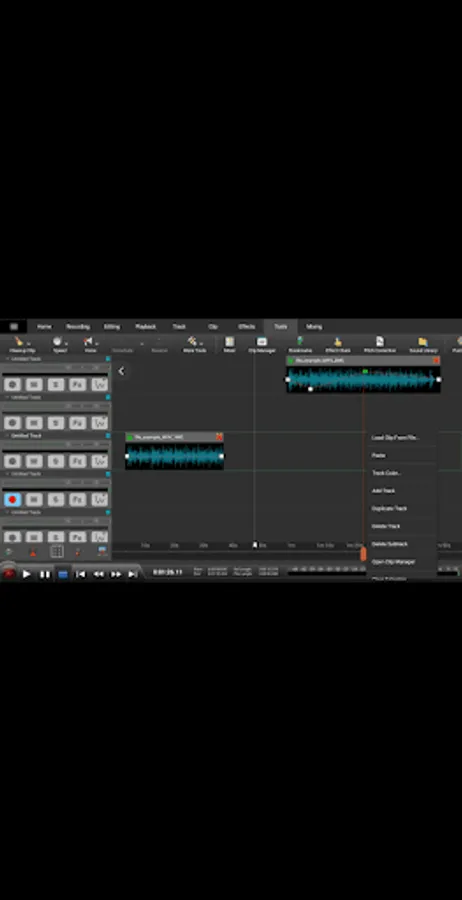Open More Tools in the toolbar
The height and width of the screenshot is (900, 462).
(194, 344)
